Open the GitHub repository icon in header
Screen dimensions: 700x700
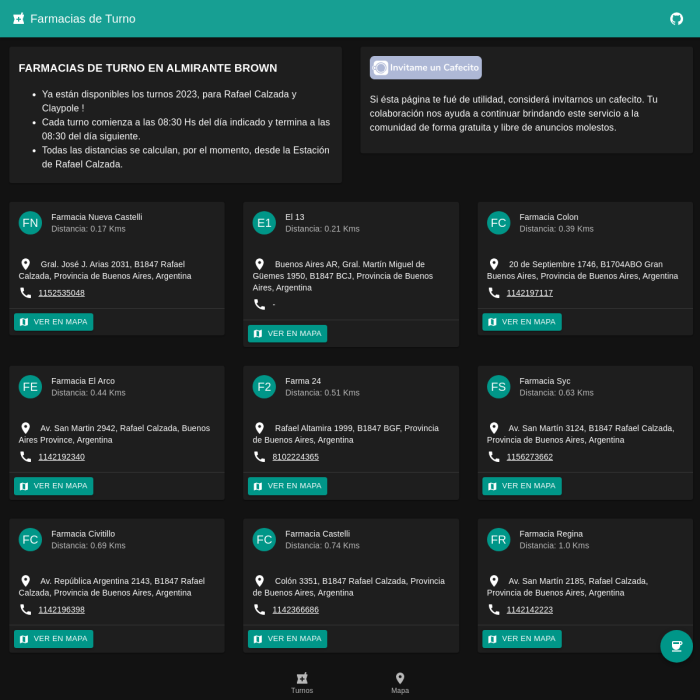(x=676, y=19)
